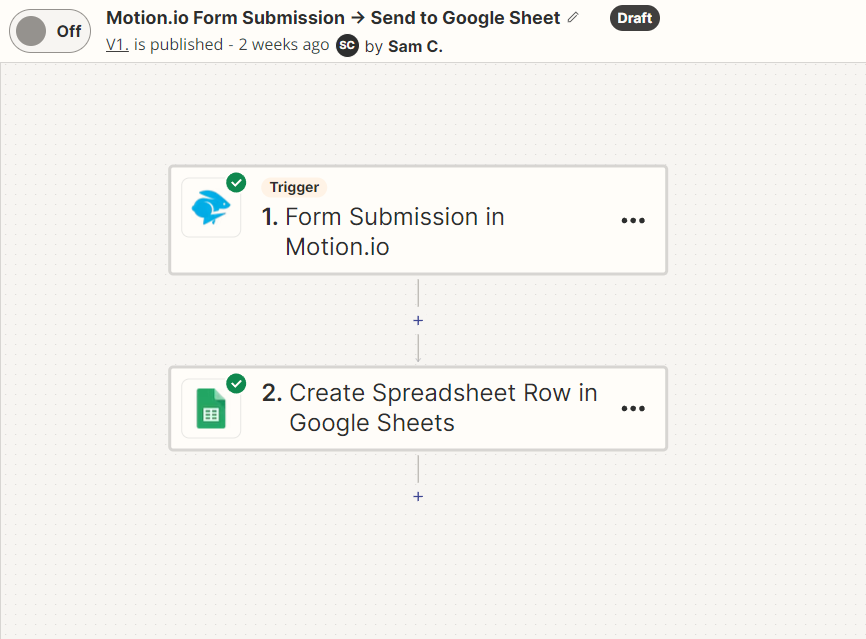Screen dimensions: 866x639
Task: Click the author name Sam C.
Action: coord(415,46)
